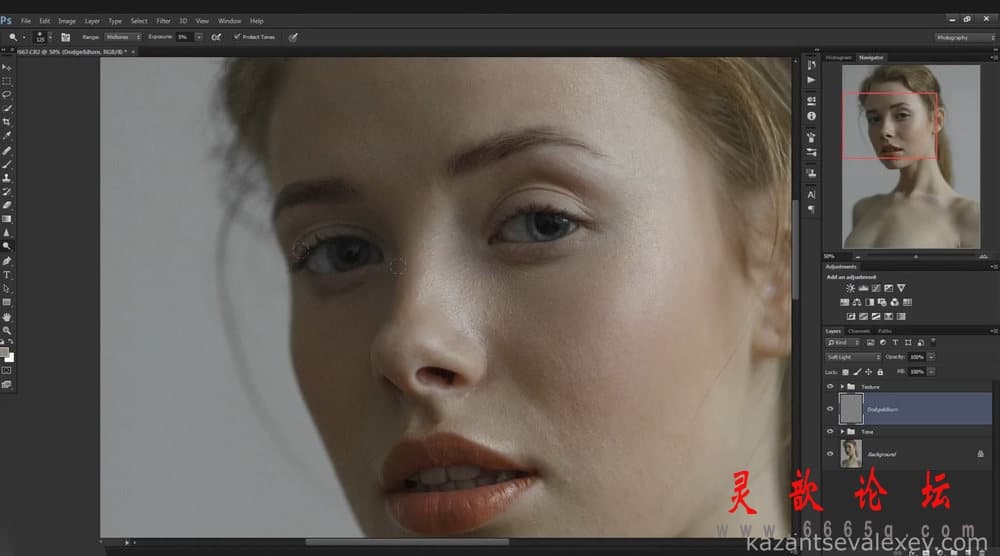Viewport: 1000px width, 556px height.
Task: Toggle tablet pressure for size button
Action: 293,38
